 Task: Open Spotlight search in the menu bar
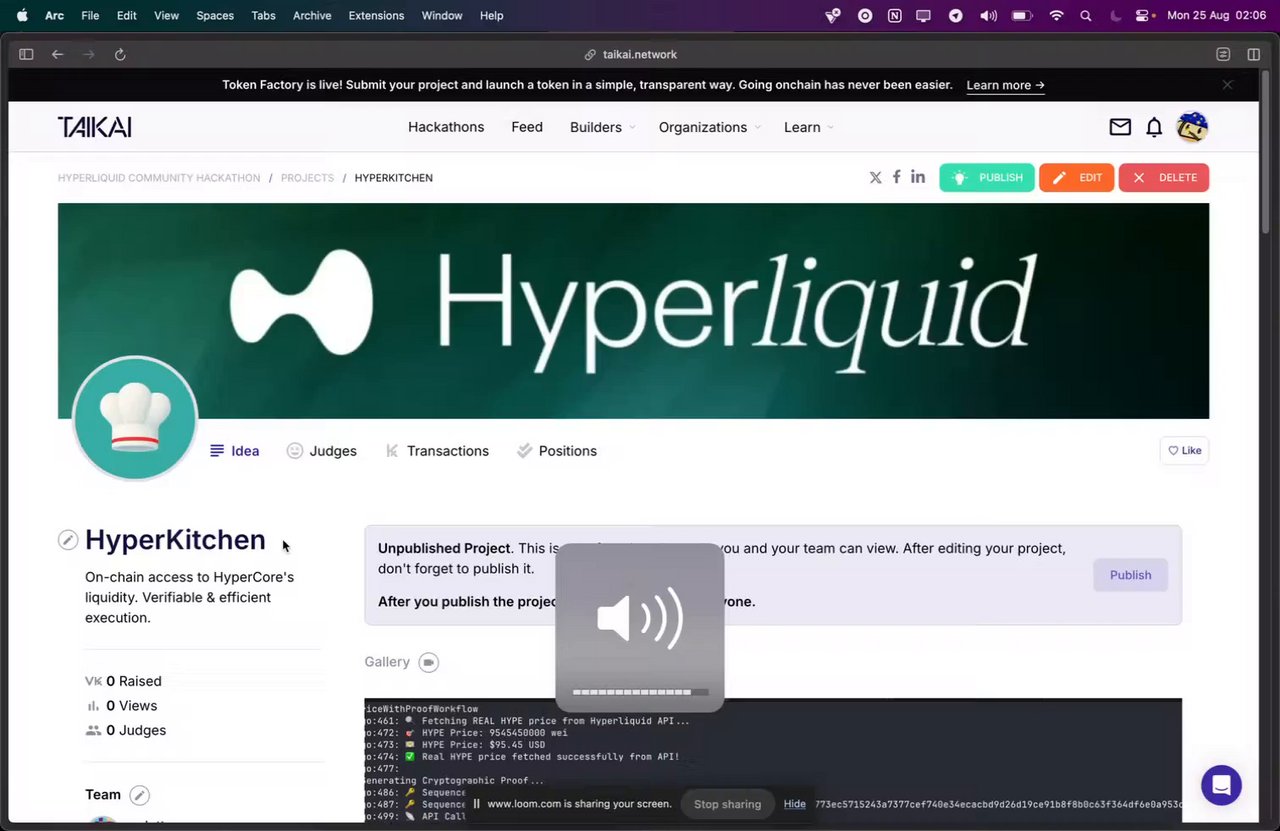1086,15
